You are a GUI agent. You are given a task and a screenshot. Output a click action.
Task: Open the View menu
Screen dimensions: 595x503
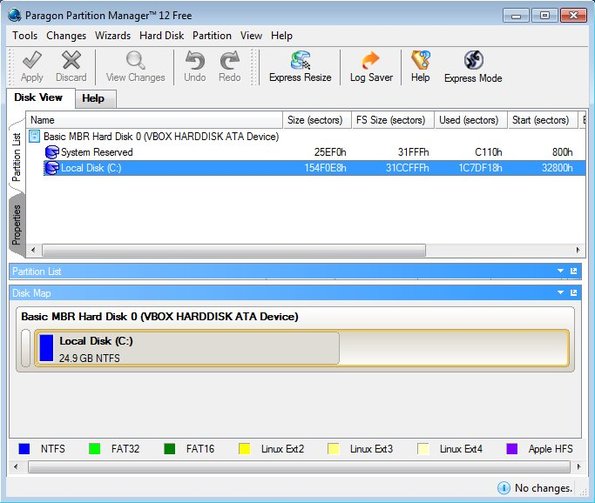click(x=251, y=35)
